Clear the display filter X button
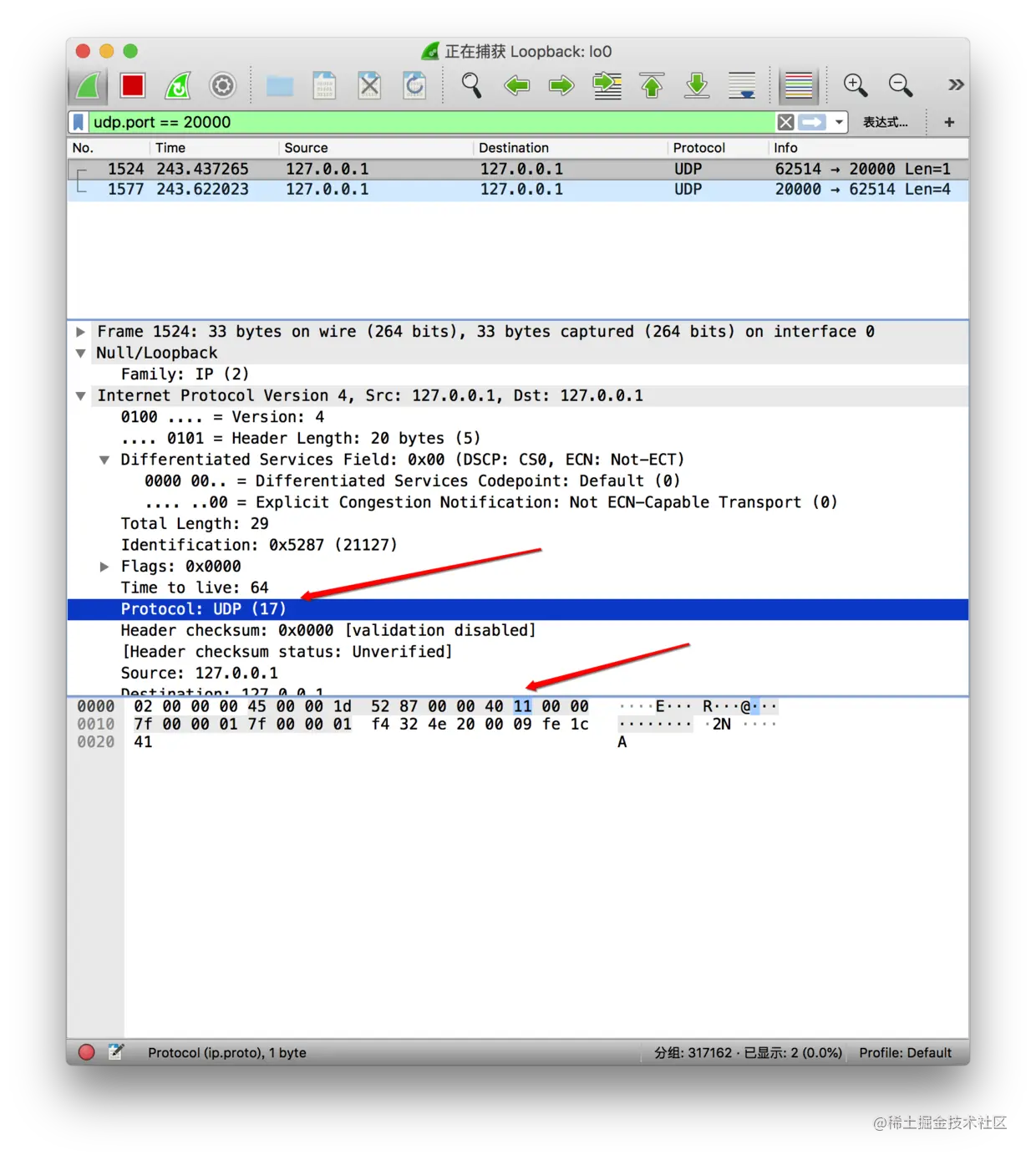The height and width of the screenshot is (1160, 1036). click(x=785, y=122)
